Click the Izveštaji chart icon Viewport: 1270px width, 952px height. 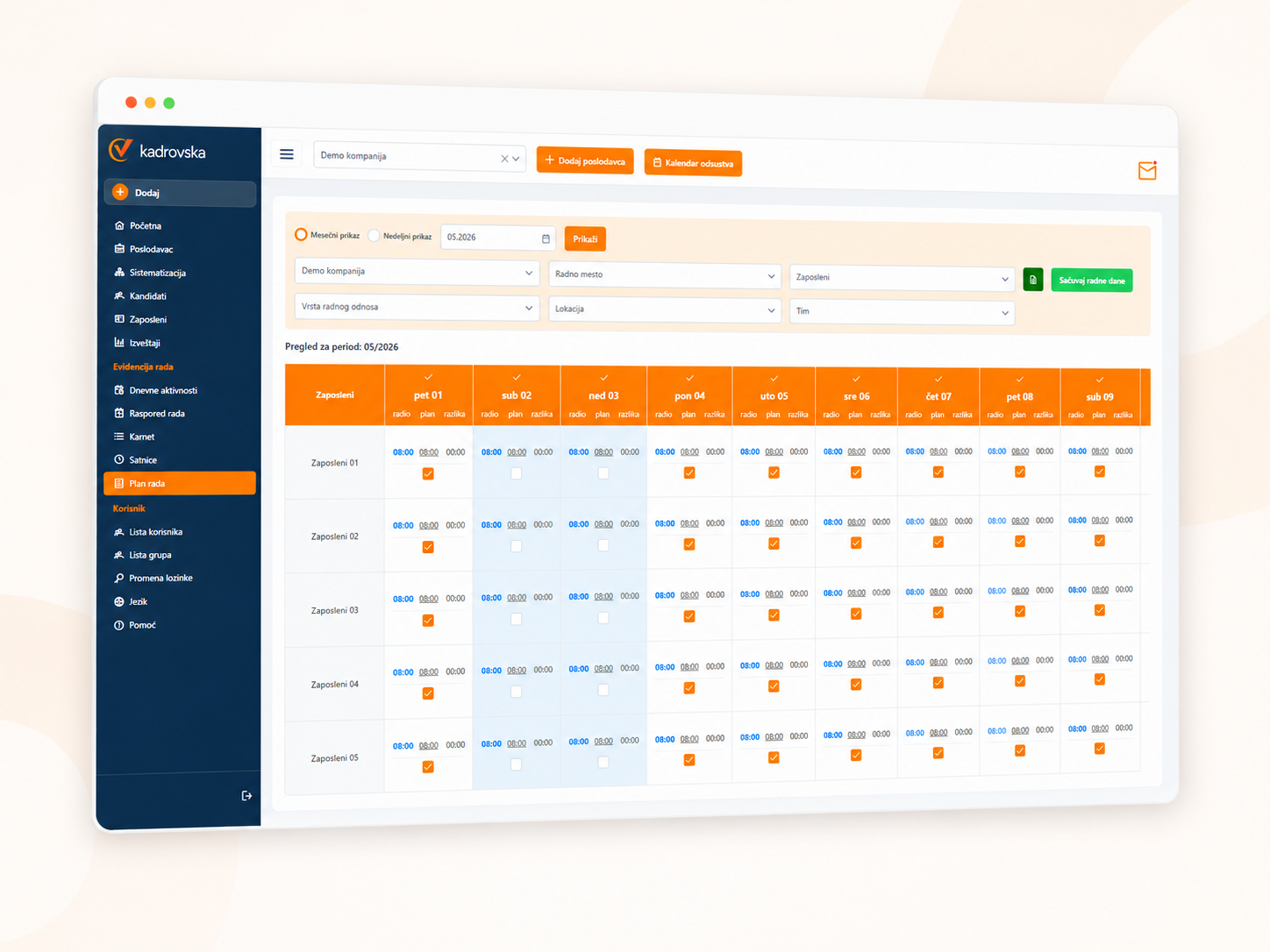[119, 343]
